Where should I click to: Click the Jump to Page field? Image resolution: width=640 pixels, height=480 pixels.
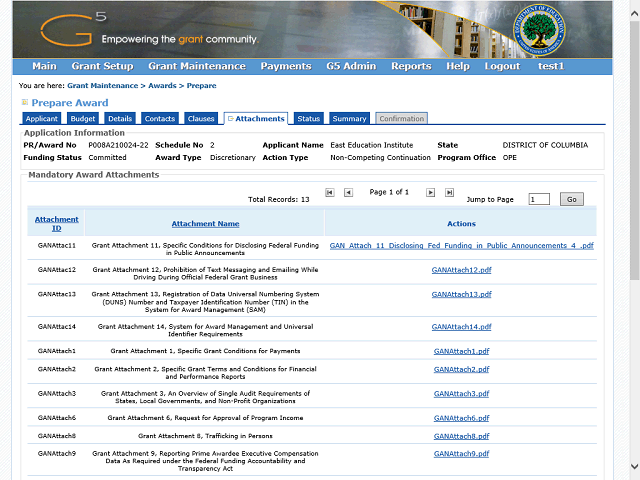(538, 199)
